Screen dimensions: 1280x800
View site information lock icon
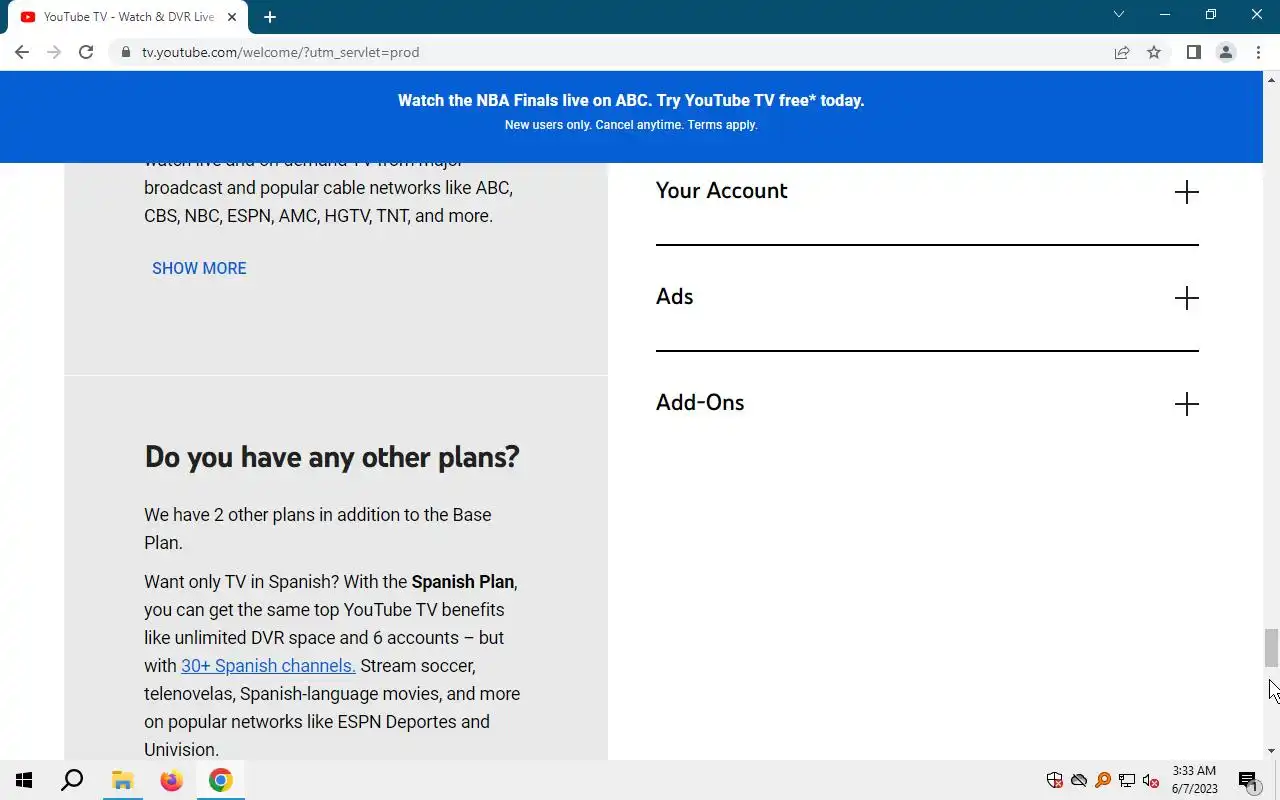pos(126,52)
